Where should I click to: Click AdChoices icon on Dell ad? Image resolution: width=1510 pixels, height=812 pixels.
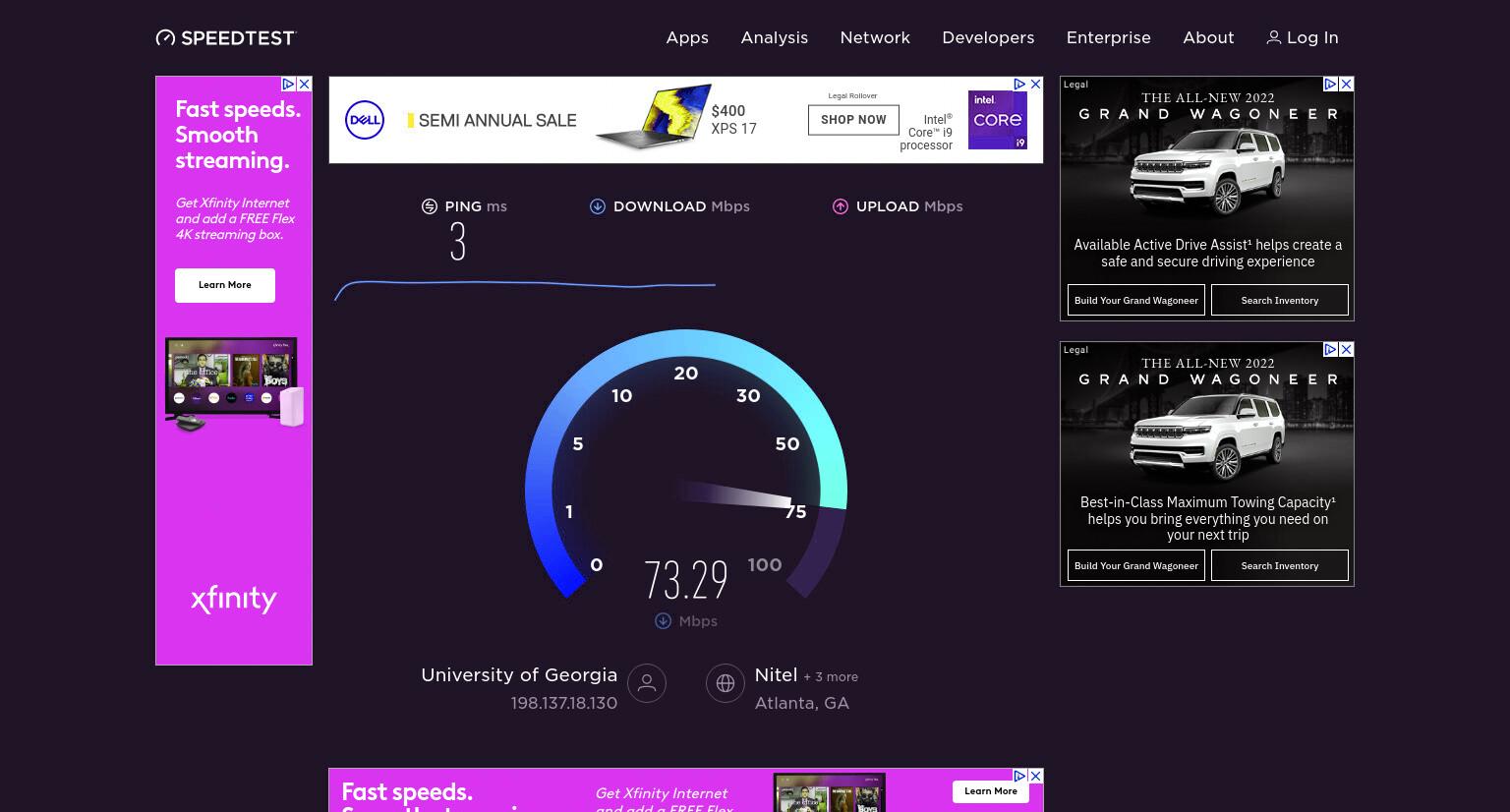1019,85
